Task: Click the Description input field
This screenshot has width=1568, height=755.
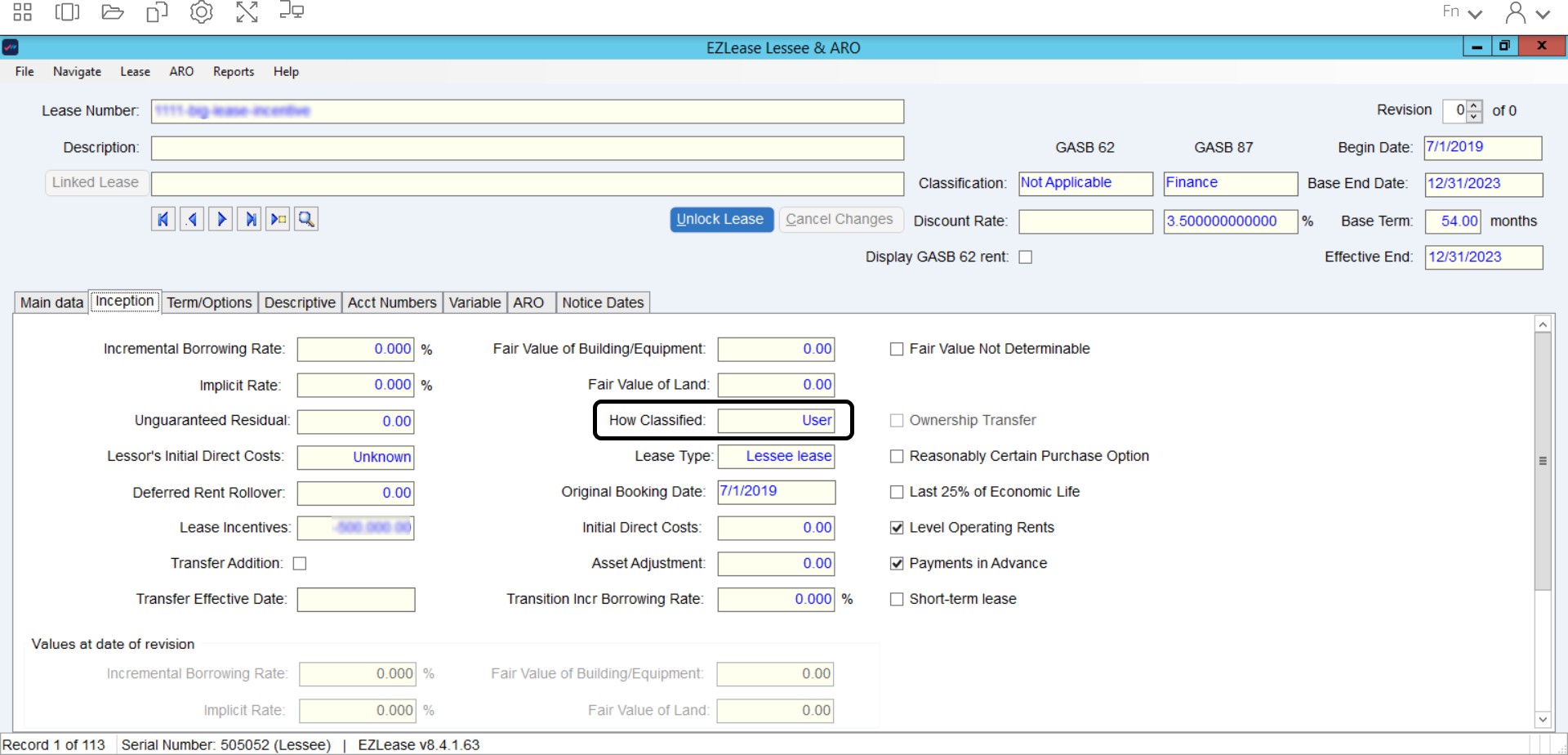Action: [528, 148]
